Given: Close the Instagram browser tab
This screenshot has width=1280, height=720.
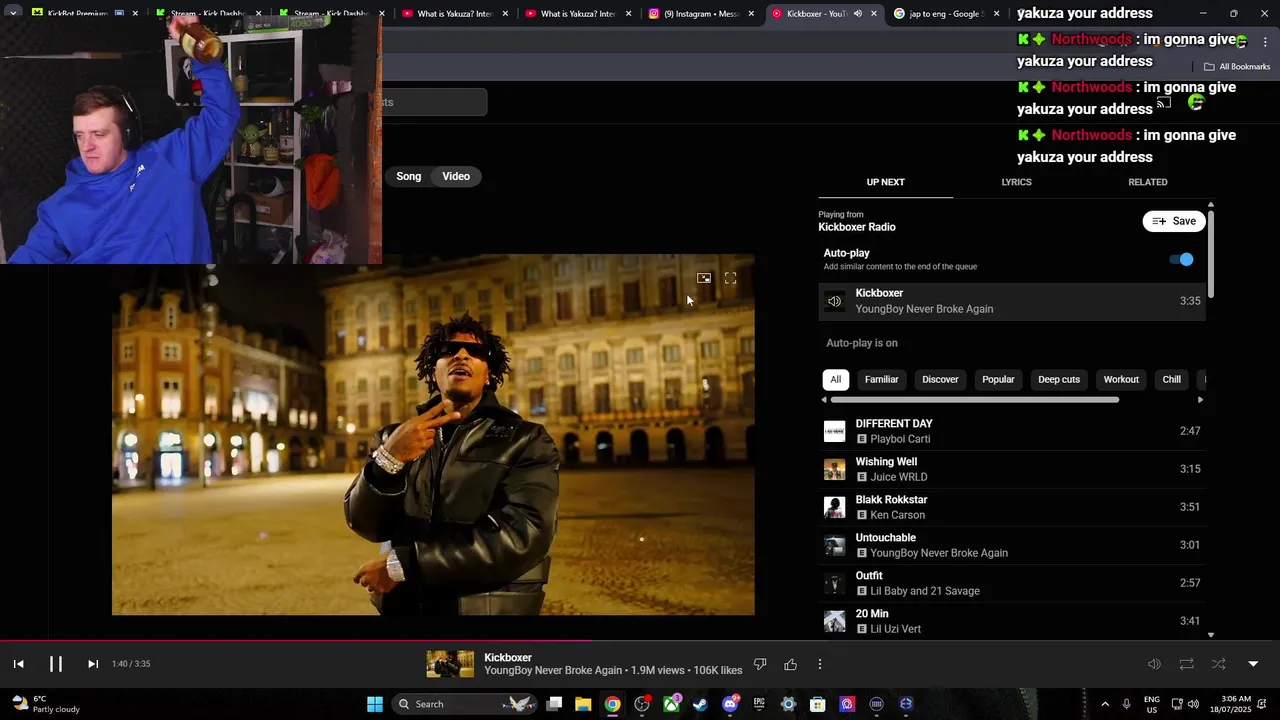Looking at the screenshot, I should click(x=750, y=14).
